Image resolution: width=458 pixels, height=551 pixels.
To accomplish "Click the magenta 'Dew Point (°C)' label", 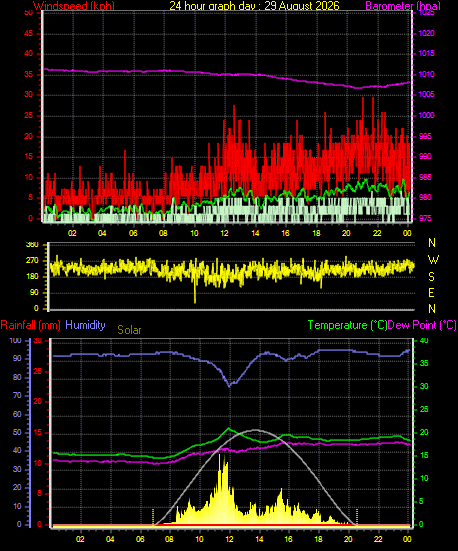I will point(422,325).
